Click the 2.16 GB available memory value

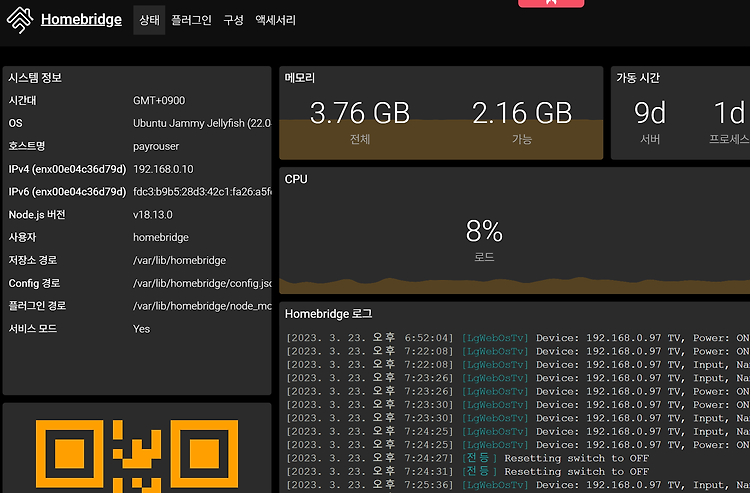click(x=522, y=113)
